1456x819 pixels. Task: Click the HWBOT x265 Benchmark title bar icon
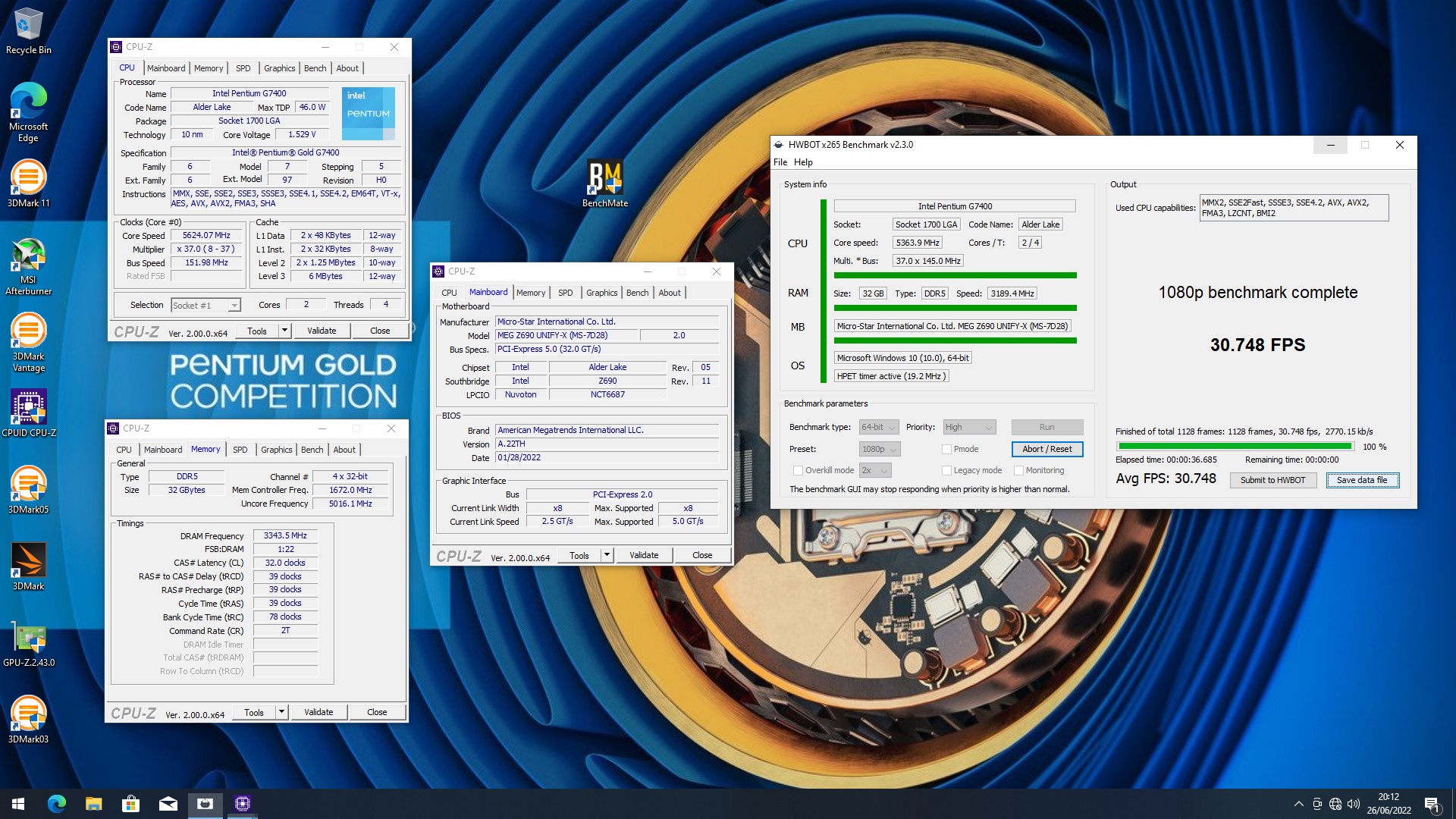[778, 145]
